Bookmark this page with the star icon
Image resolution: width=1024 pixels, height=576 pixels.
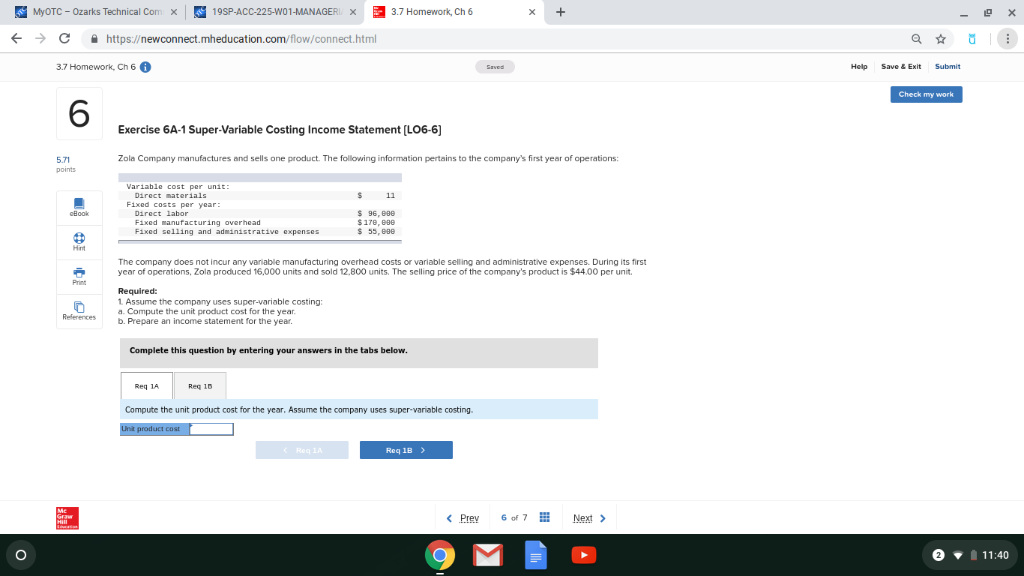(x=940, y=39)
